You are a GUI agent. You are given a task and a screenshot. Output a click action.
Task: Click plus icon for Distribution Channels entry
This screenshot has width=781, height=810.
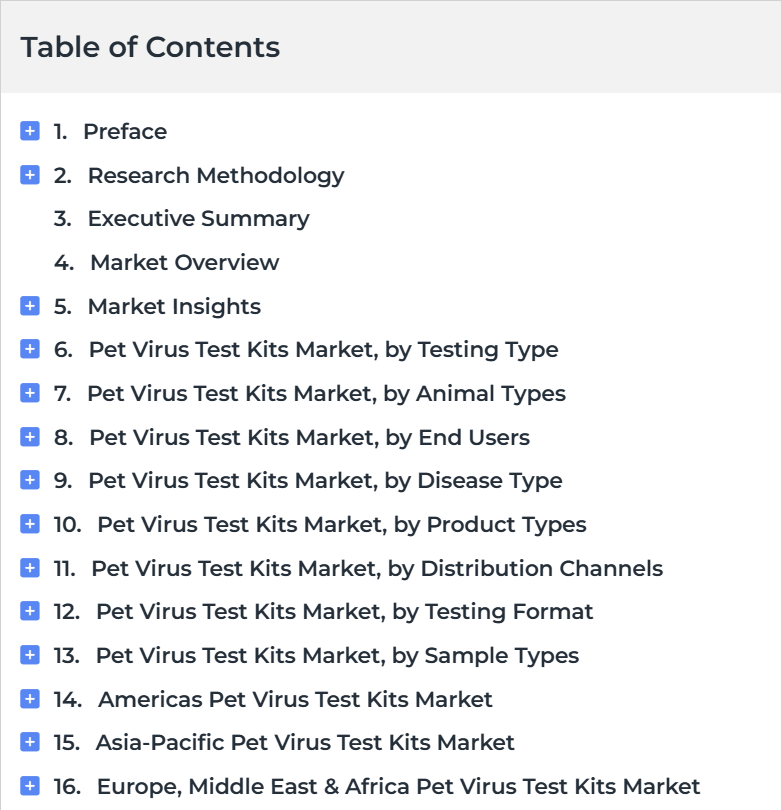tap(30, 568)
